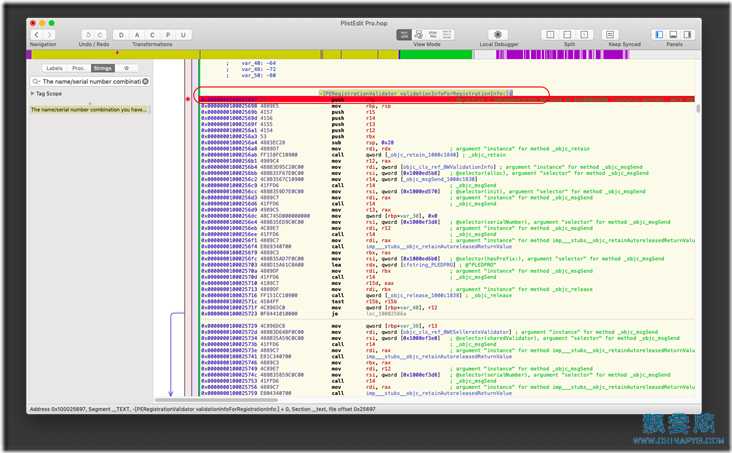The height and width of the screenshot is (453, 732).
Task: Click the 'var_40: -64' variable line
Action: coord(259,63)
